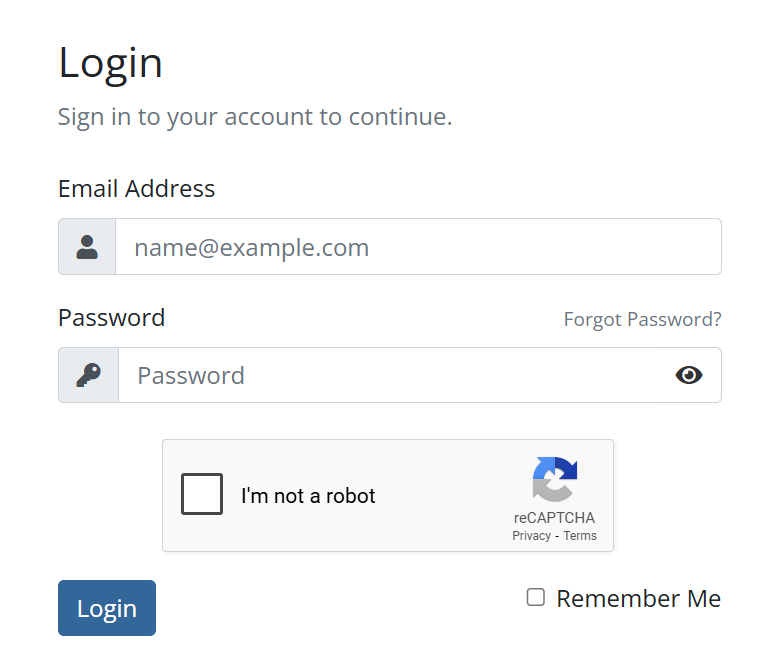Click the name@example.com placeholder text
This screenshot has width=758, height=658.
pyautogui.click(x=251, y=248)
